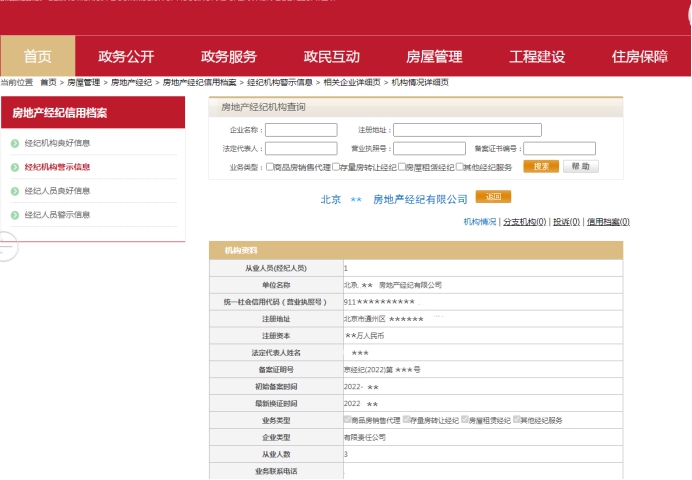Open 房屋管理 breadcrumb link
Screen dimensions: 692x480
coord(83,82)
